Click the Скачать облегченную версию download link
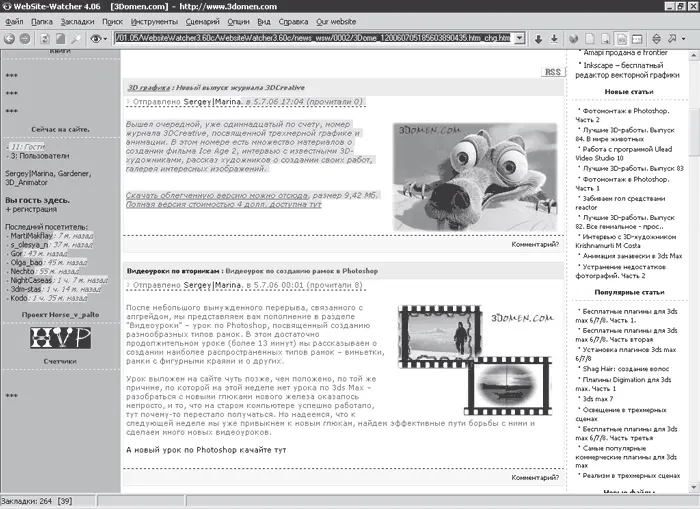 click(x=217, y=195)
